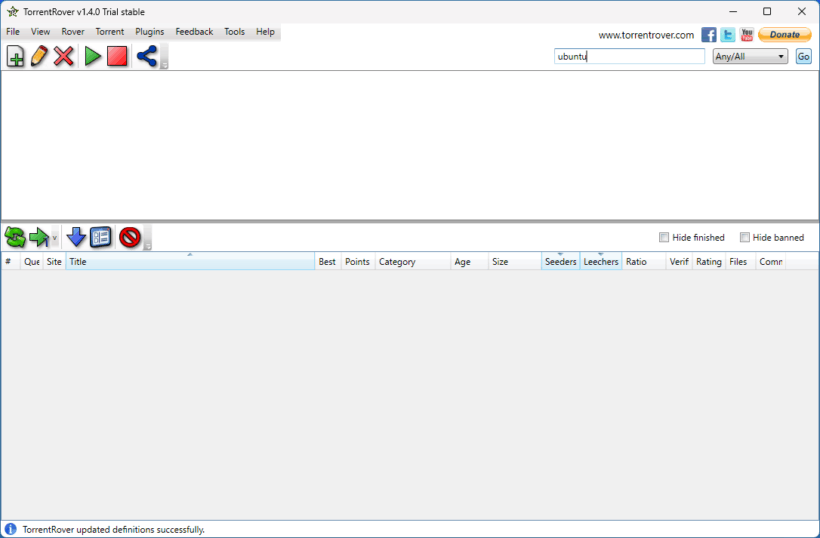Expand the Any/All category dropdown
Image resolution: width=820 pixels, height=538 pixels.
click(x=750, y=56)
